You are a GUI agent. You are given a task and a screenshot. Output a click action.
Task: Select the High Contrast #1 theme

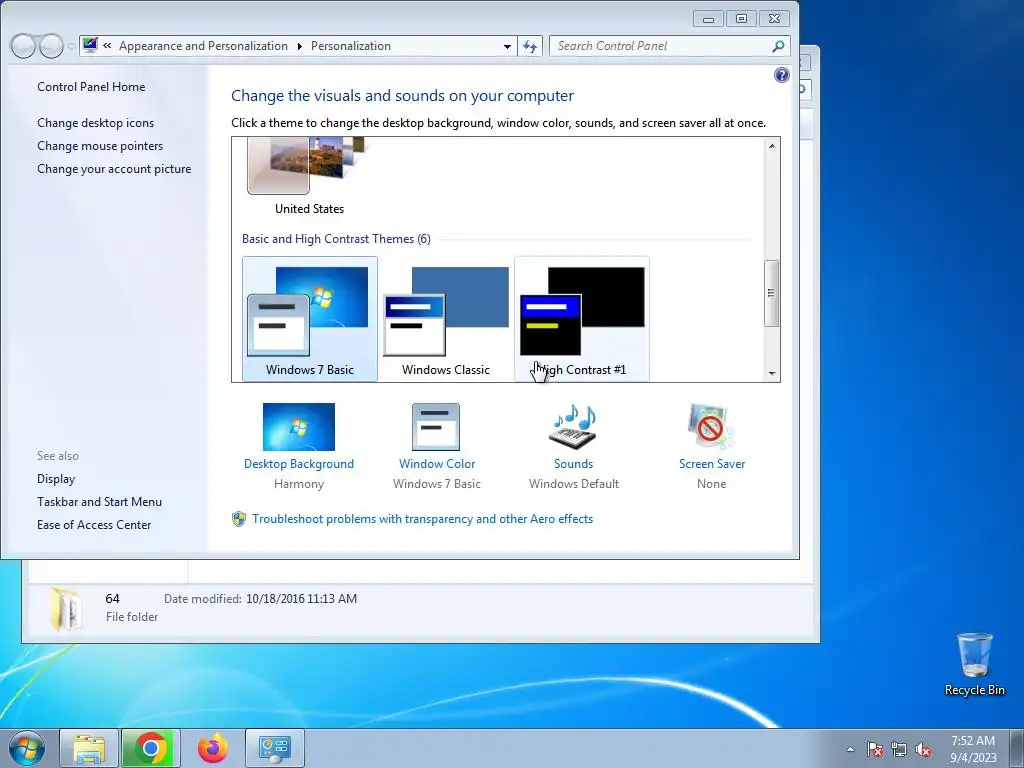pyautogui.click(x=582, y=319)
